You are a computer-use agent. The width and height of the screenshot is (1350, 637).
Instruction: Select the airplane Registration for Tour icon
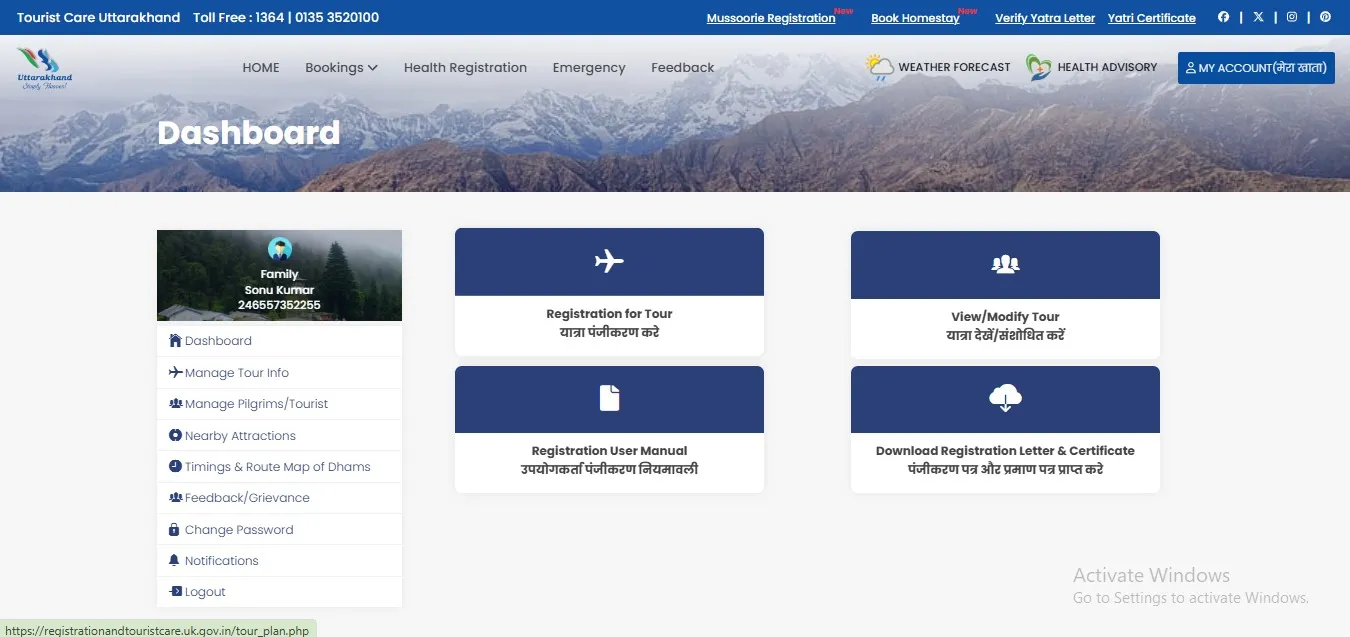[x=609, y=260]
